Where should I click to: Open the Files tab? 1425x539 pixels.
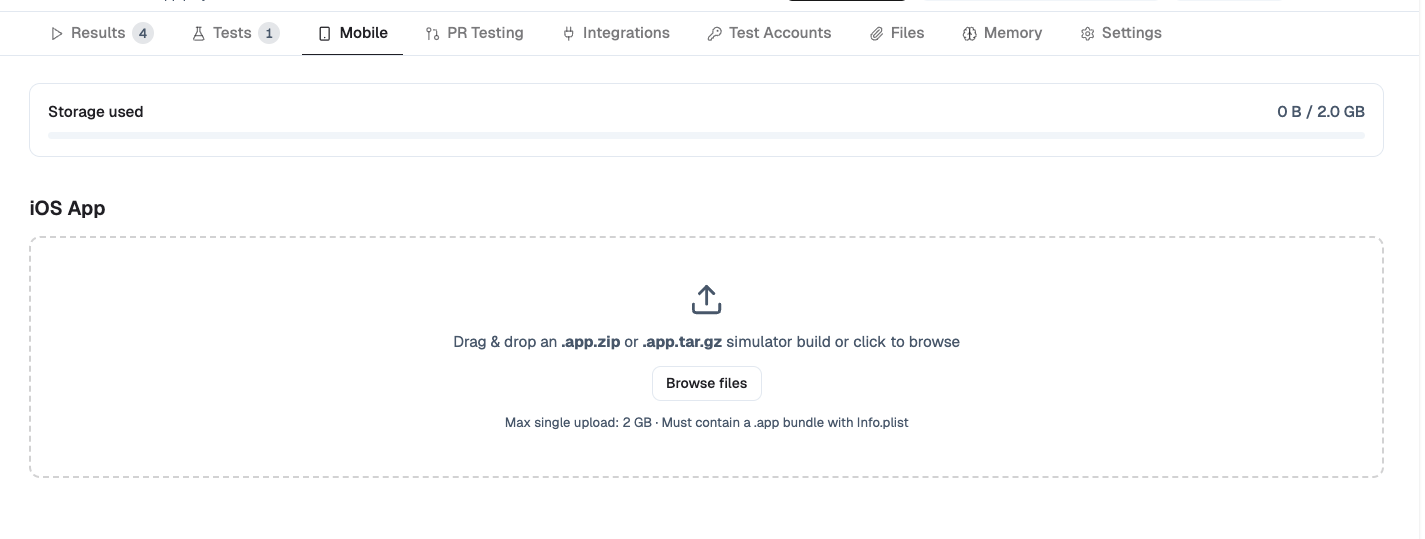896,33
